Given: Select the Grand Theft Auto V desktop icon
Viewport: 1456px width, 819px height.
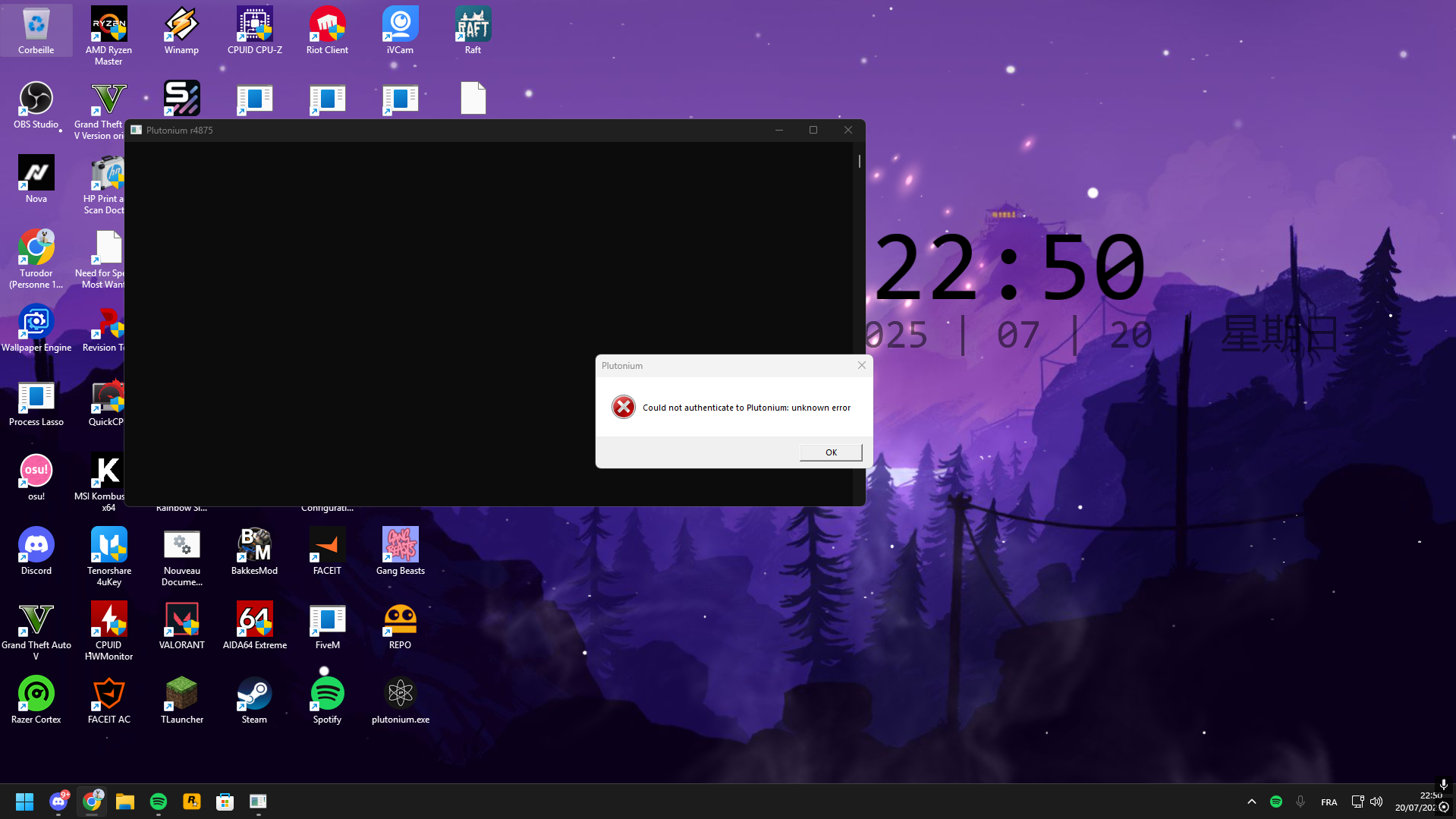Looking at the screenshot, I should 36,632.
